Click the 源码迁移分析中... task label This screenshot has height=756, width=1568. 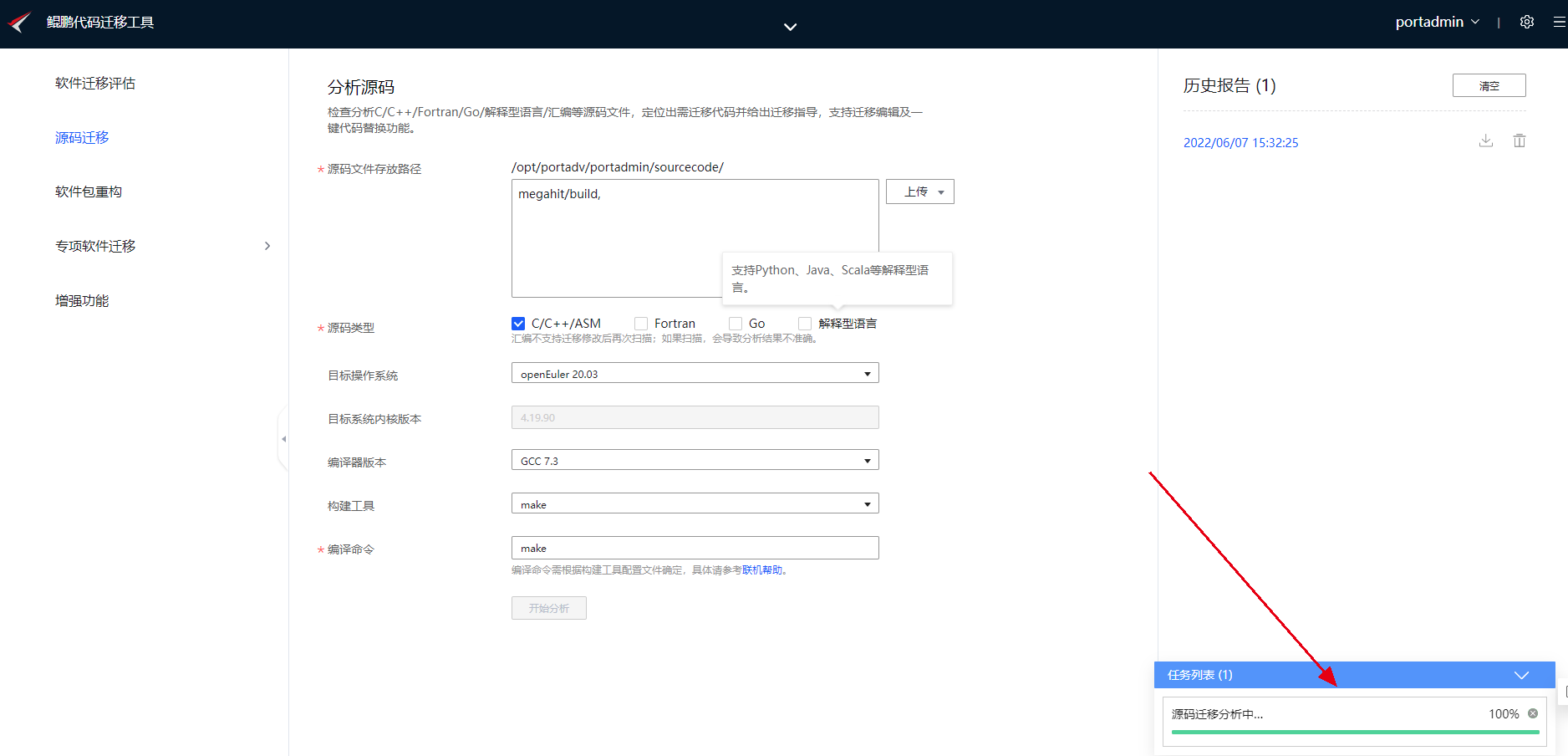(x=1217, y=714)
